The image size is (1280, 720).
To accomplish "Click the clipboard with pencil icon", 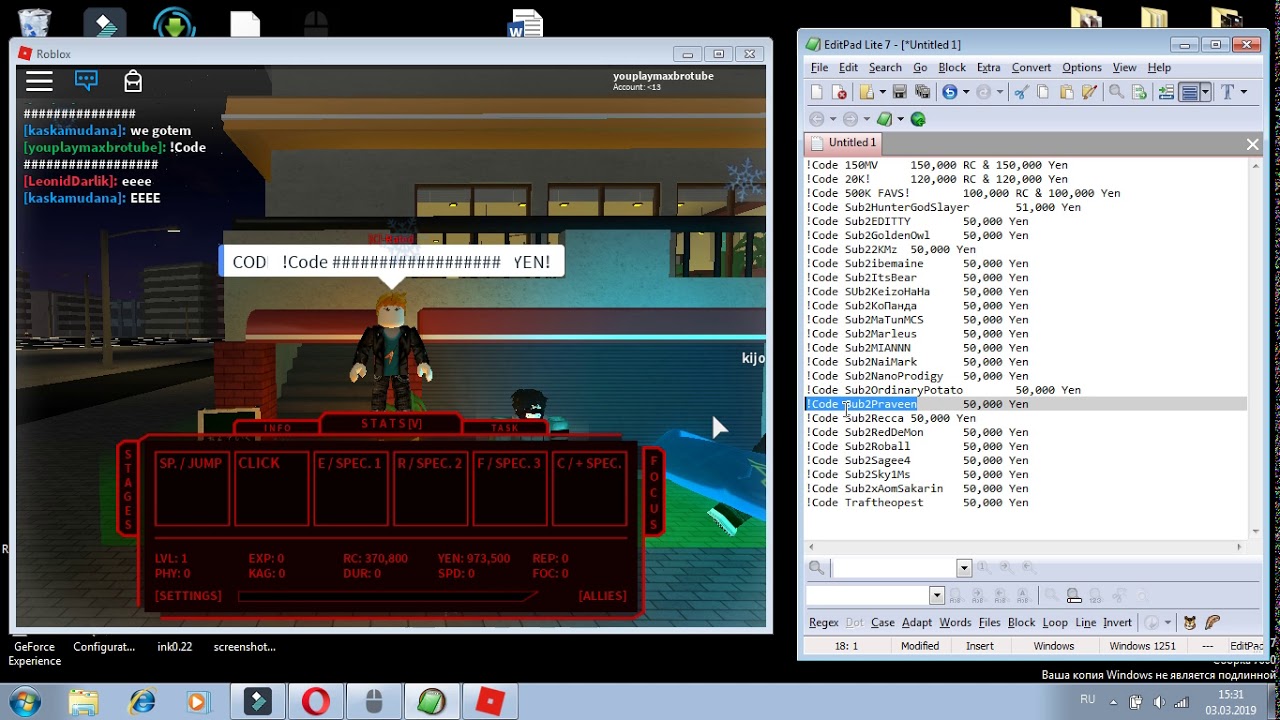I will tap(1089, 92).
